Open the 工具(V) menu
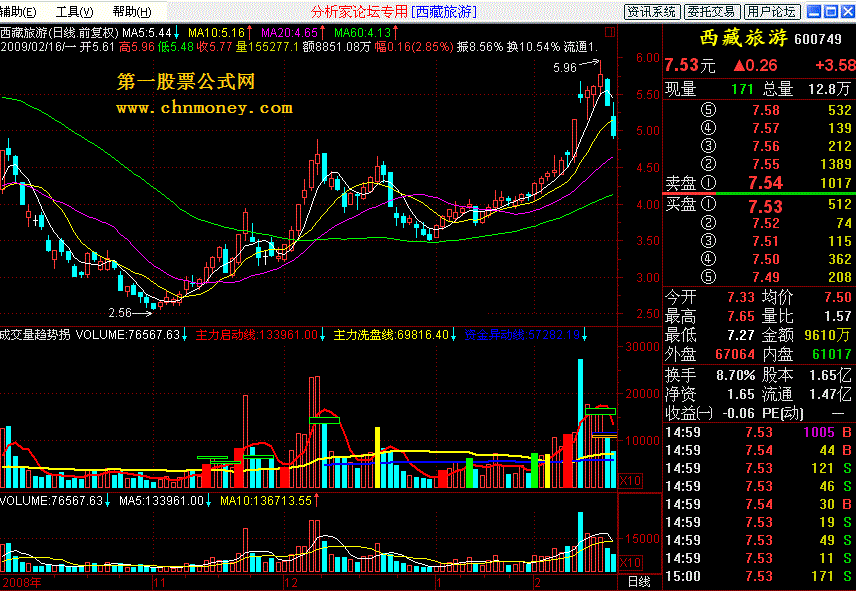This screenshot has width=856, height=591. pyautogui.click(x=74, y=11)
